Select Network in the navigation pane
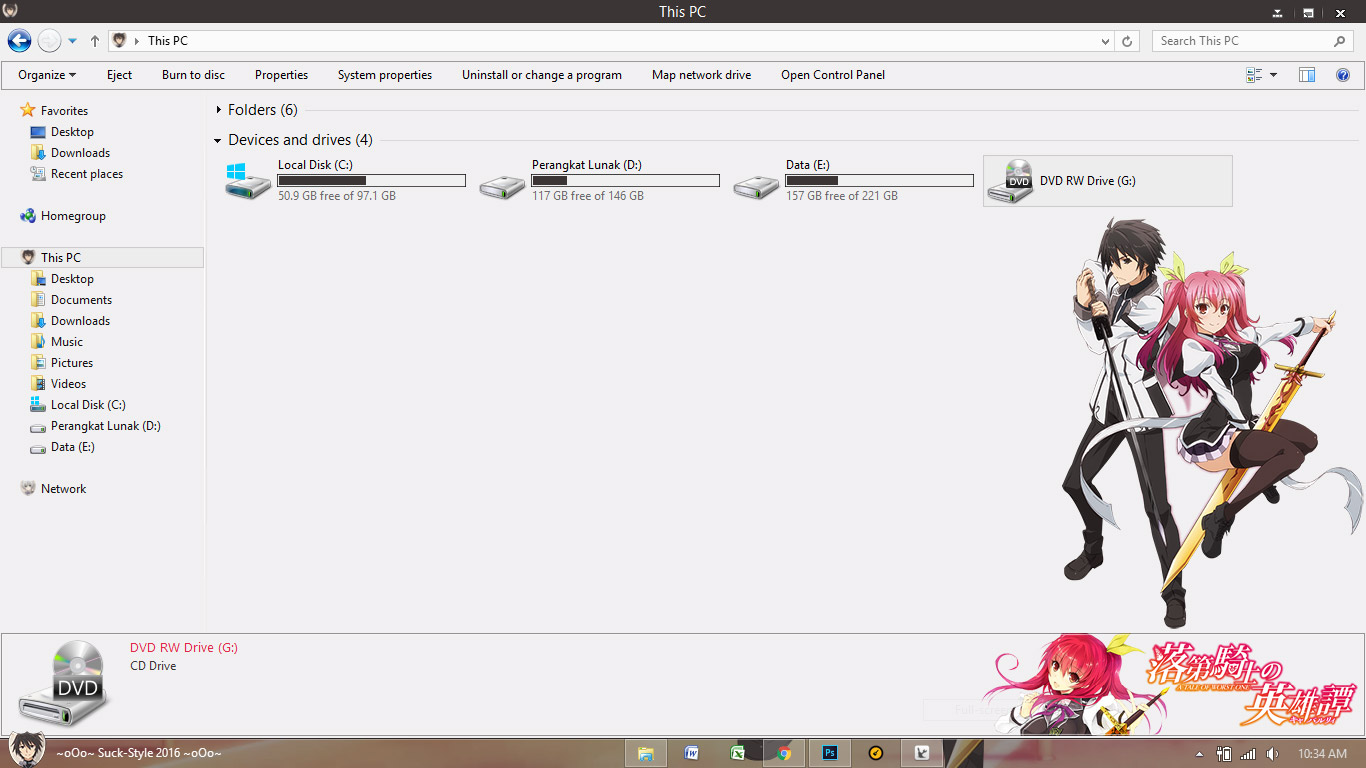The height and width of the screenshot is (768, 1366). click(63, 489)
